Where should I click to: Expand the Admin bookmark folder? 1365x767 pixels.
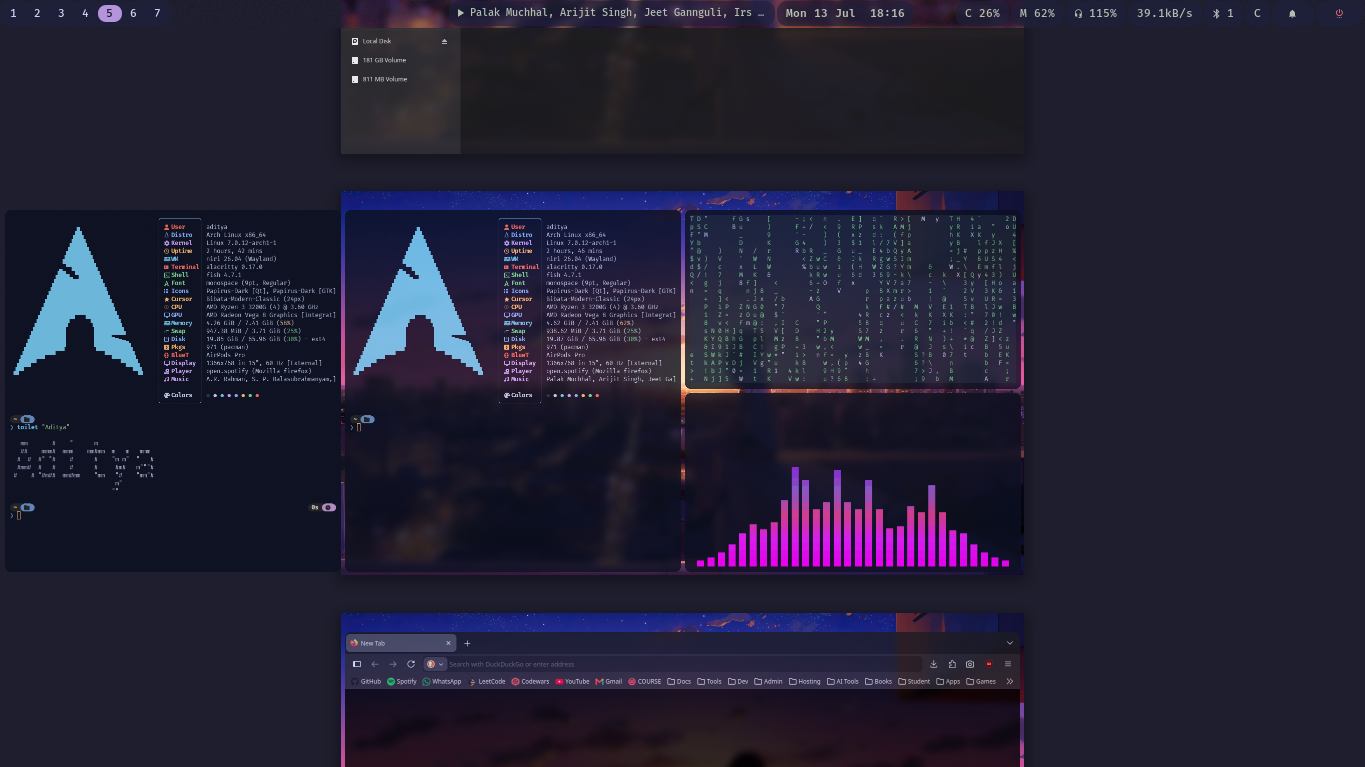pos(768,682)
